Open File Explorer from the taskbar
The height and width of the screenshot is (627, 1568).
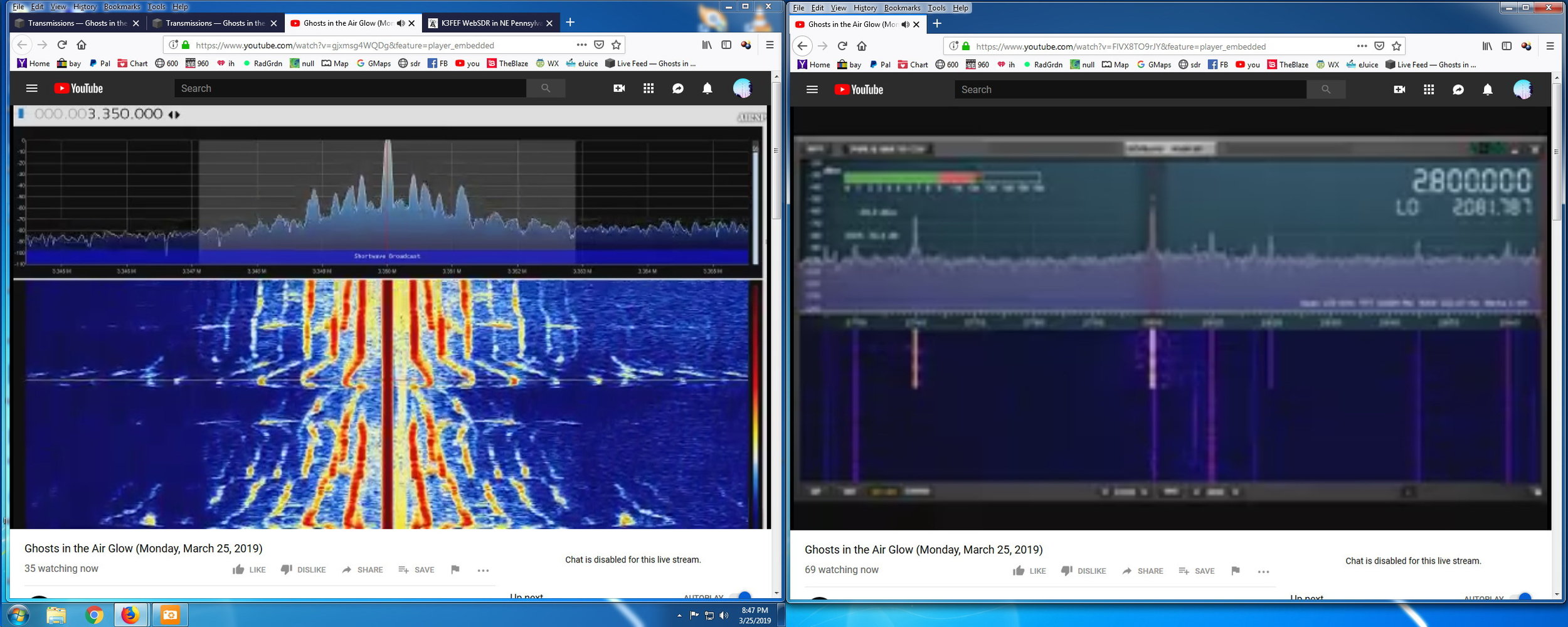pyautogui.click(x=56, y=616)
